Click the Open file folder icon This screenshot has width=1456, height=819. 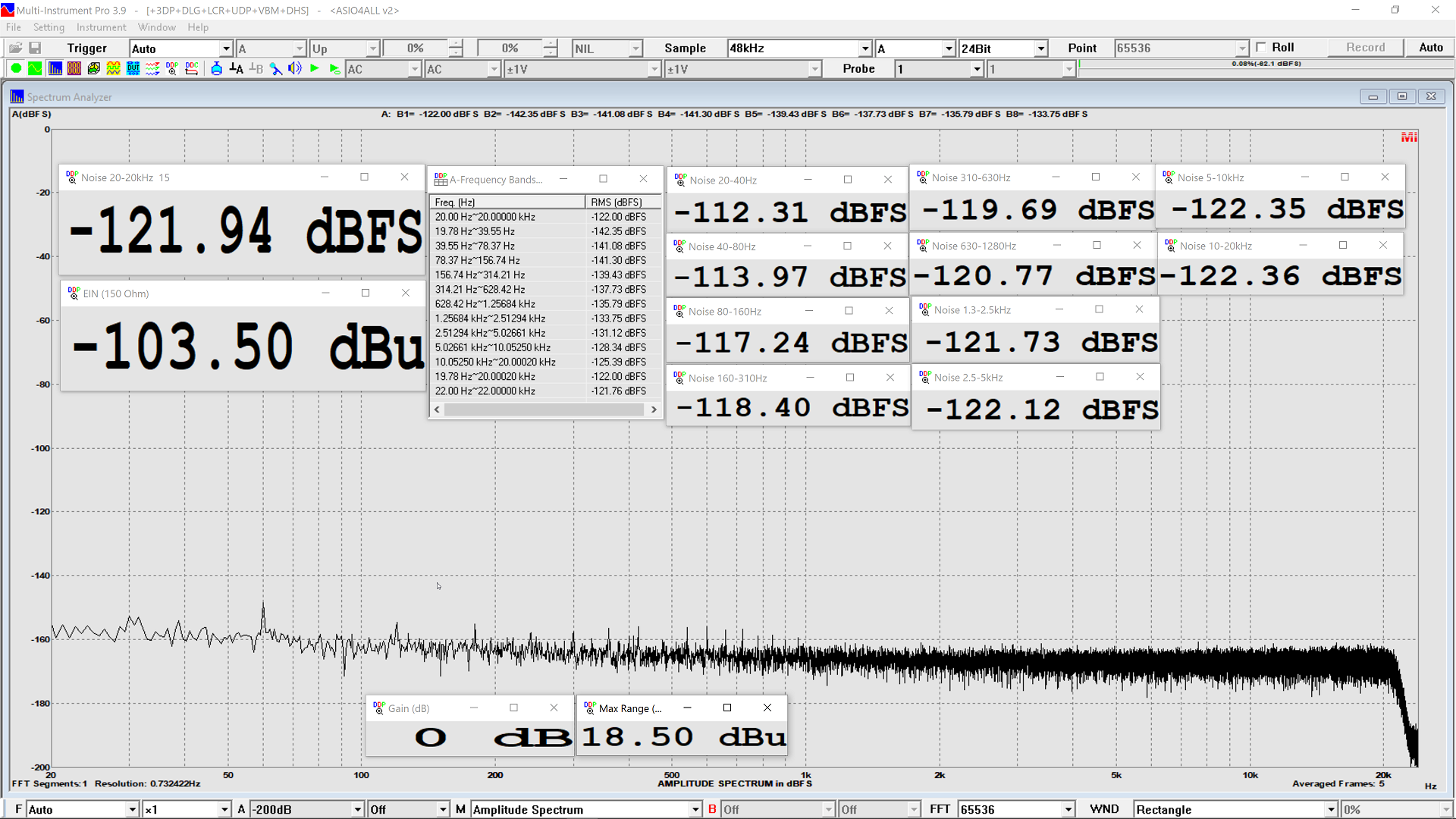15,48
